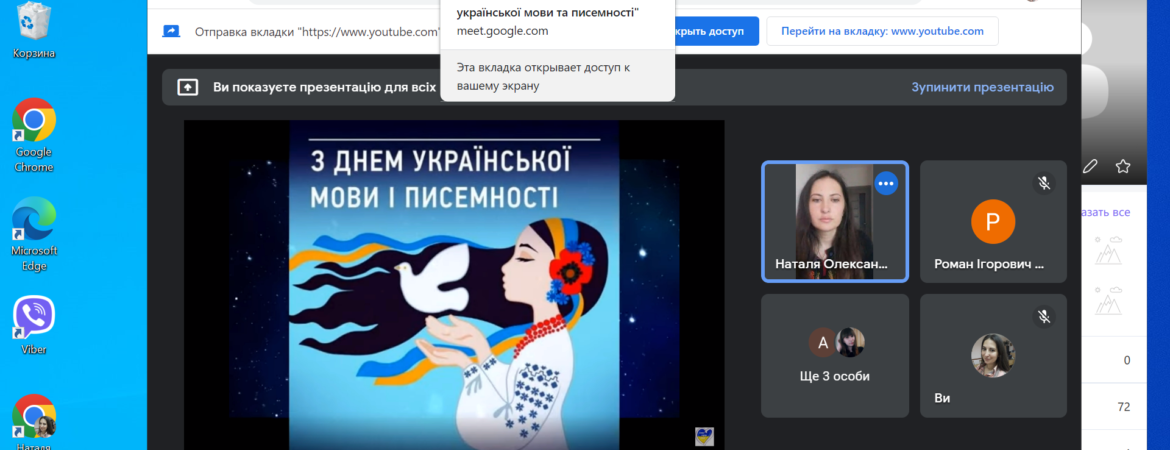Click the Ukrainian heart badge on slide corner
The width and height of the screenshot is (1170, 450).
704,437
